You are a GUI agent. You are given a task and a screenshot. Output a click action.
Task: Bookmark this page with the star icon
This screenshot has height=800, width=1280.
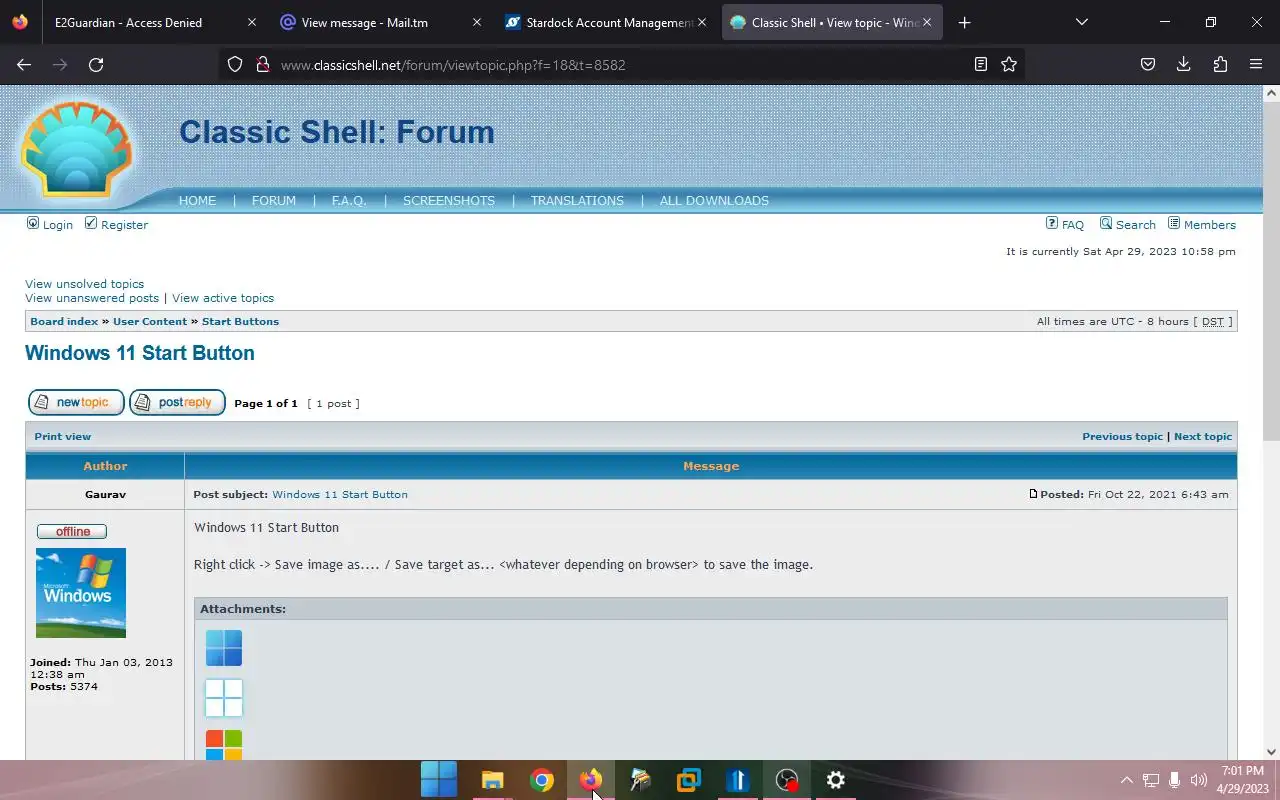click(x=1009, y=64)
